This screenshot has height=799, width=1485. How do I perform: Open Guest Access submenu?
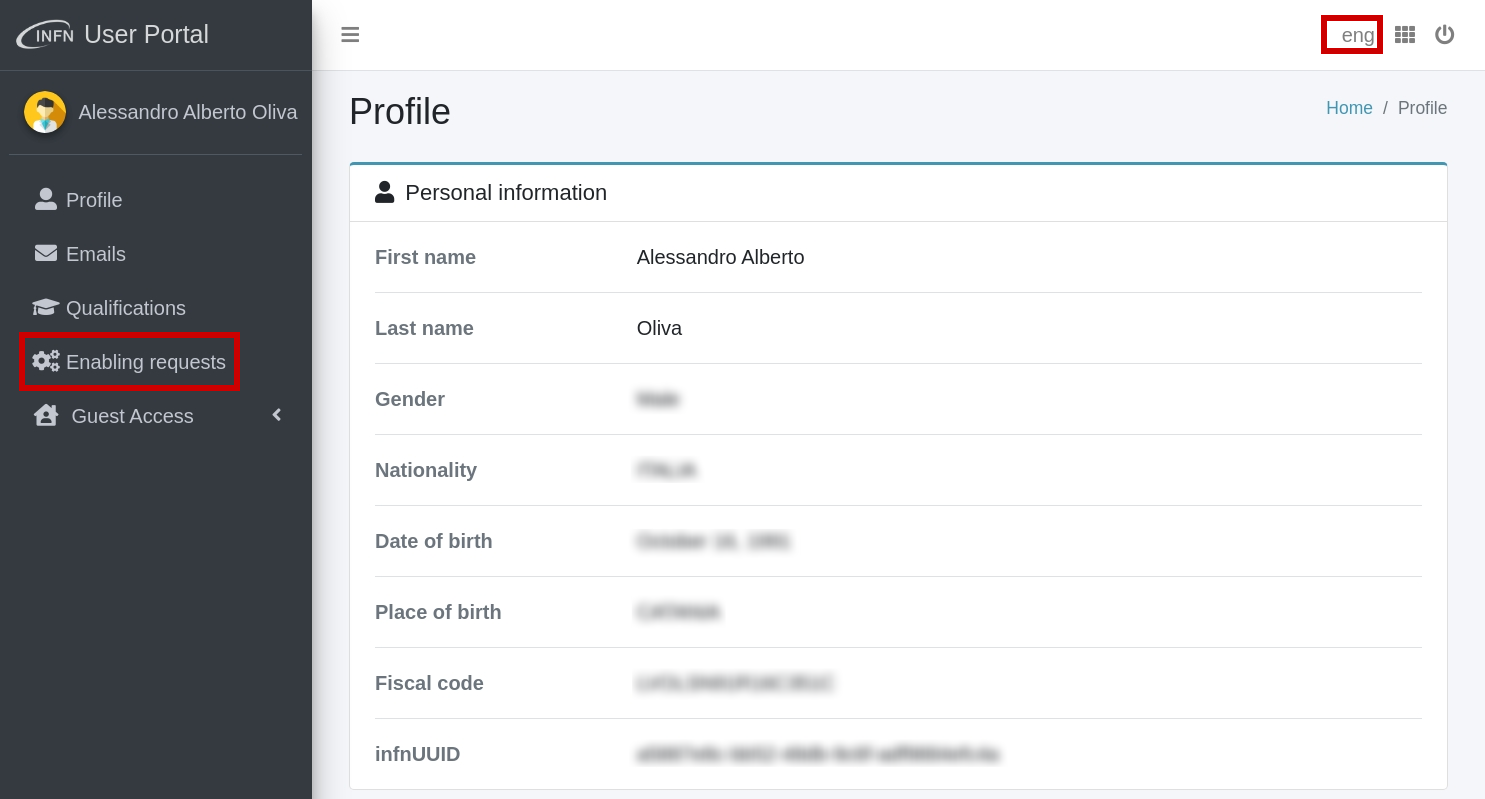[156, 416]
